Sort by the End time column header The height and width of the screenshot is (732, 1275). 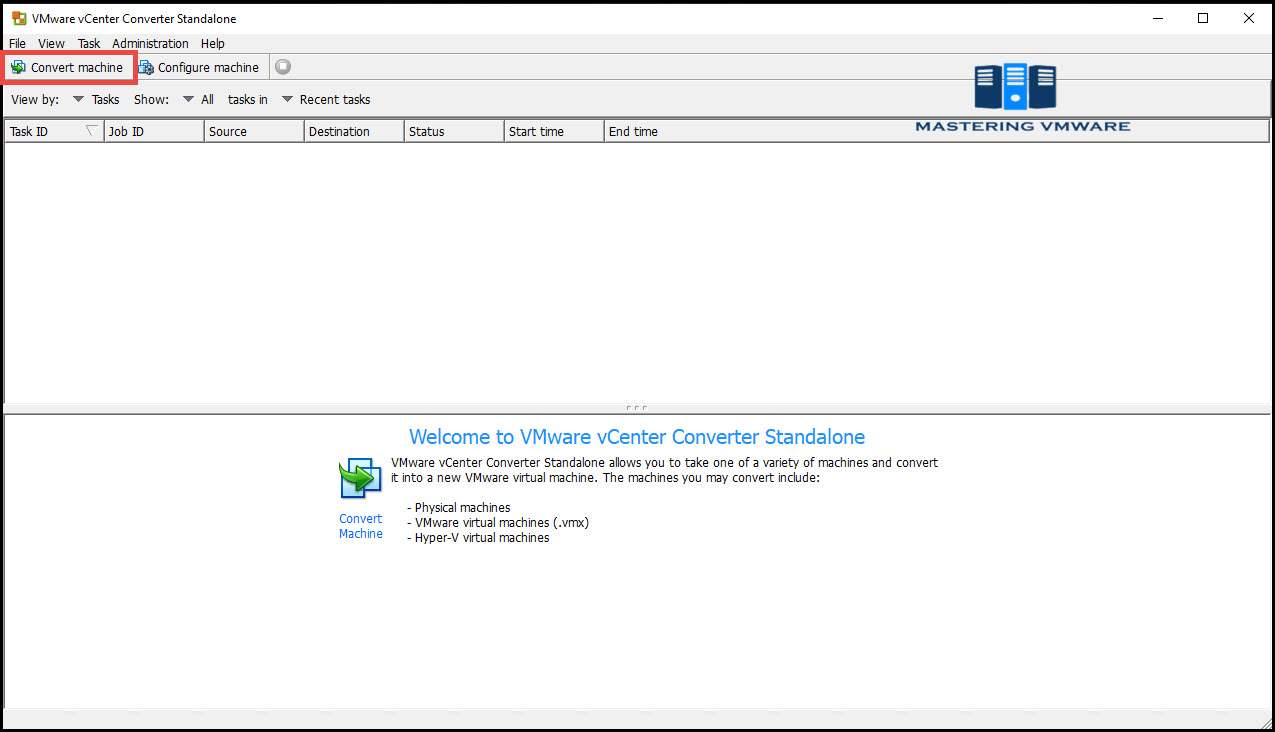click(937, 131)
